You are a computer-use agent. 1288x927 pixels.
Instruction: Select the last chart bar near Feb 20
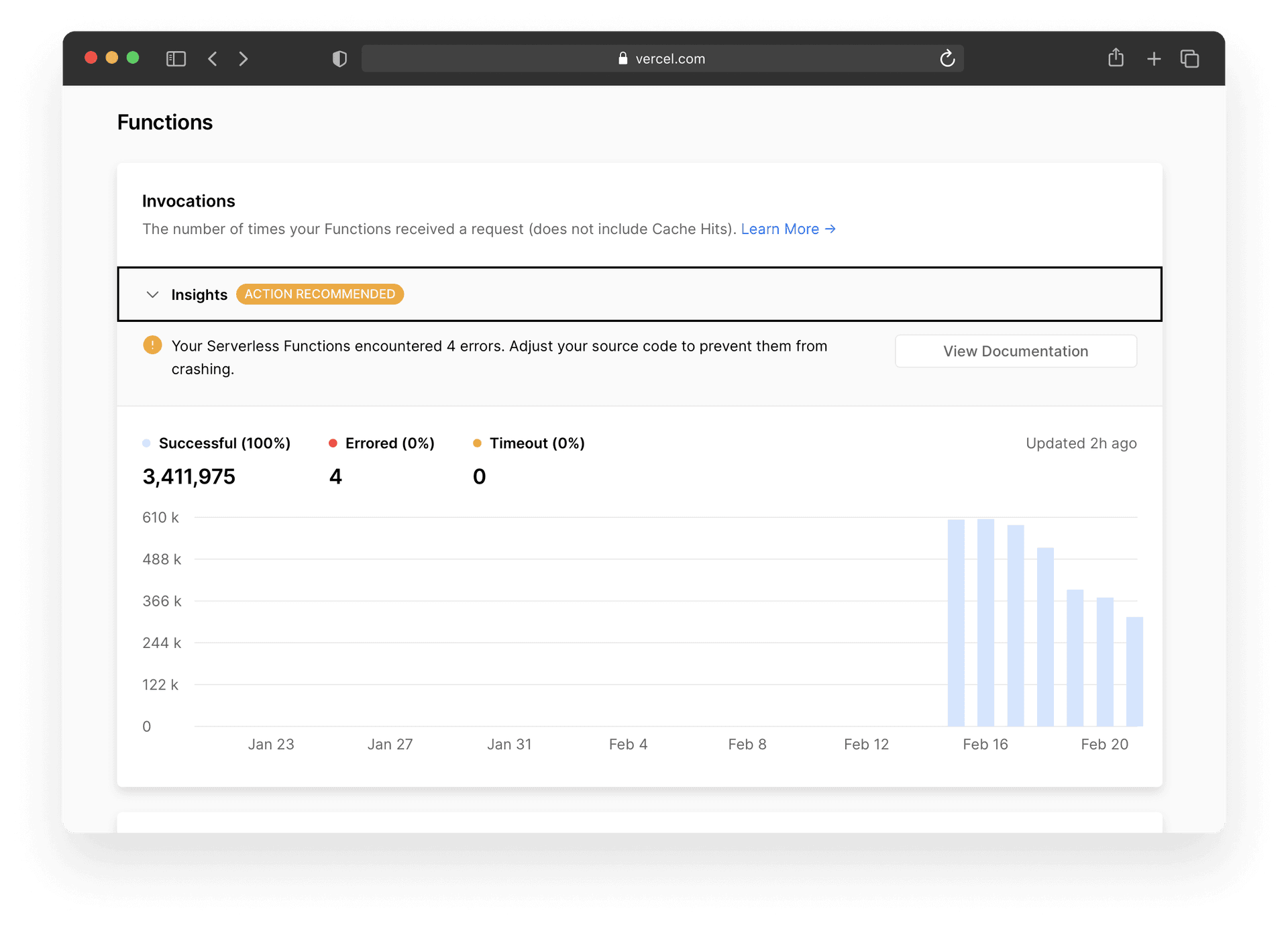pyautogui.click(x=1134, y=671)
